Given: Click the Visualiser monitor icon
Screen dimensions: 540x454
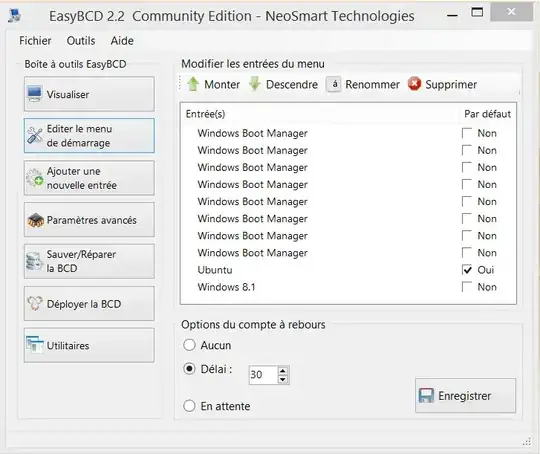Looking at the screenshot, I should coord(35,94).
